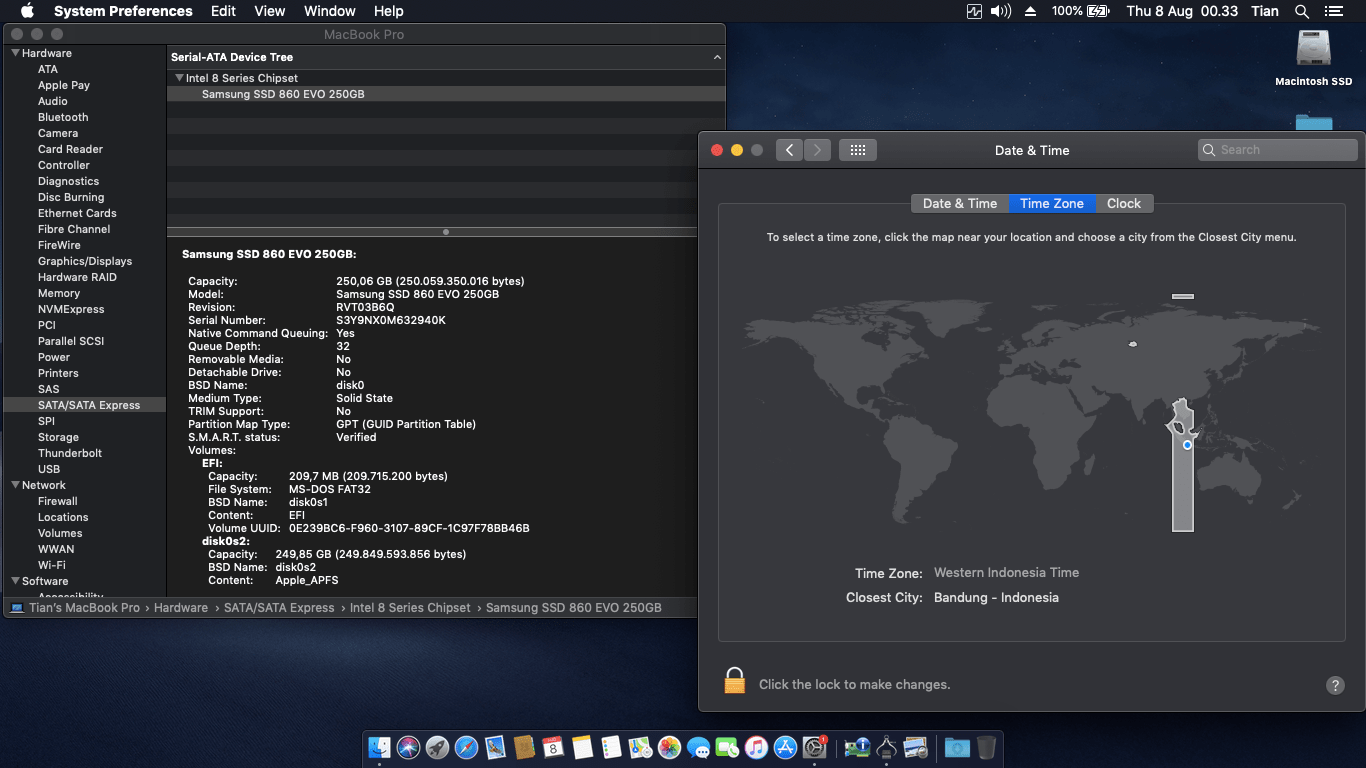This screenshot has height=768, width=1366.
Task: Show all preferences grid button
Action: click(858, 150)
